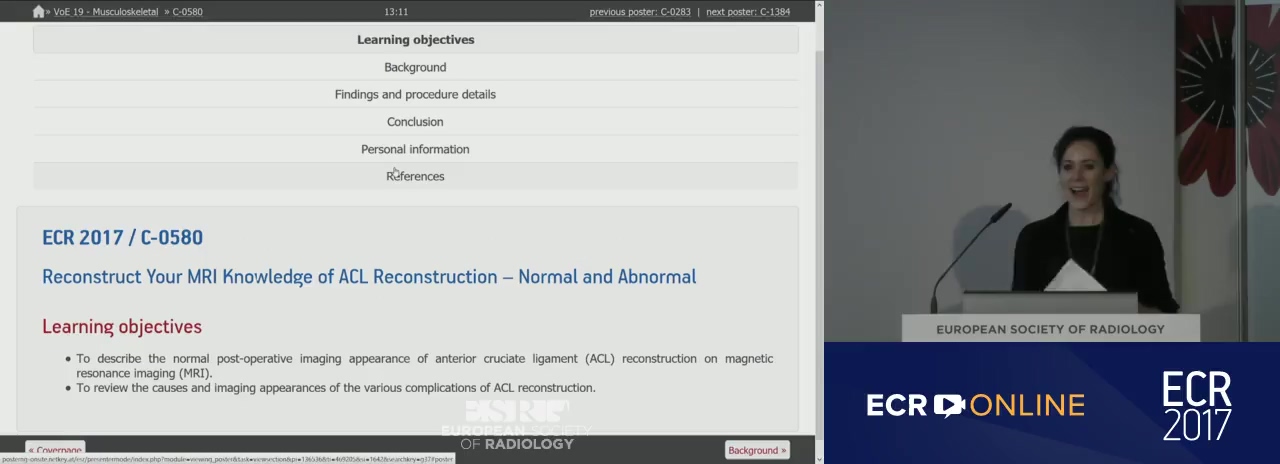Open the C-0580 breadcrumb link
The image size is (1280, 464).
click(x=187, y=12)
